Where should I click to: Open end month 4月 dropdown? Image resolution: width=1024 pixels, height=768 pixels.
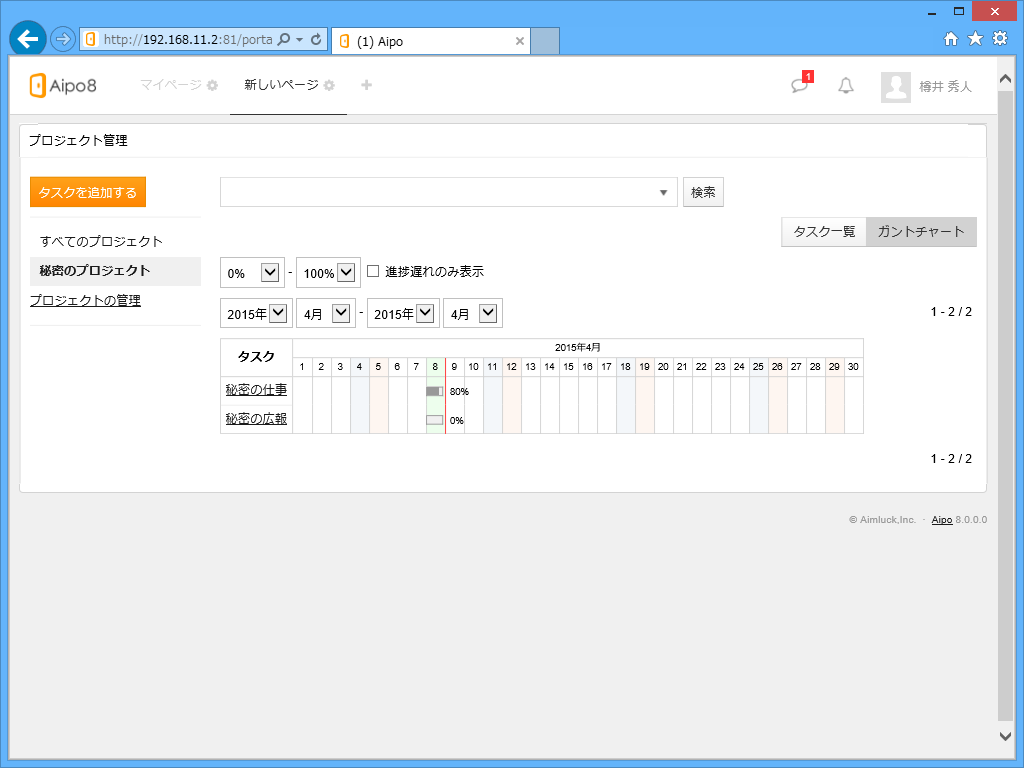473,313
